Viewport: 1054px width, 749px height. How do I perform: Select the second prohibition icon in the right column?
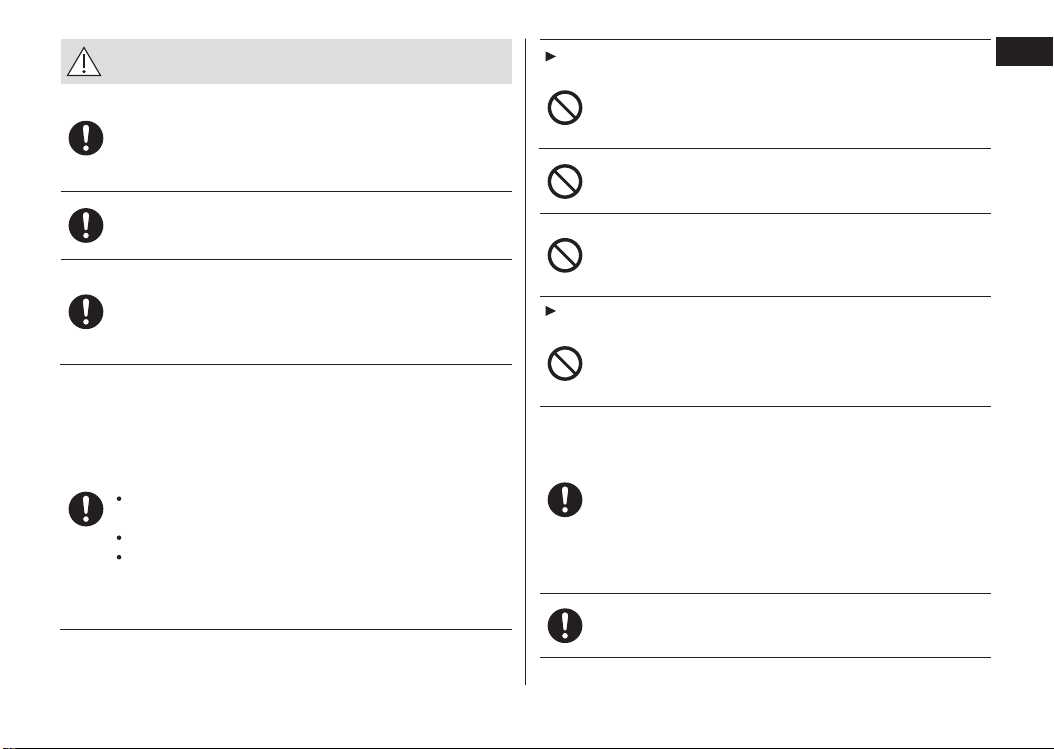coord(565,182)
